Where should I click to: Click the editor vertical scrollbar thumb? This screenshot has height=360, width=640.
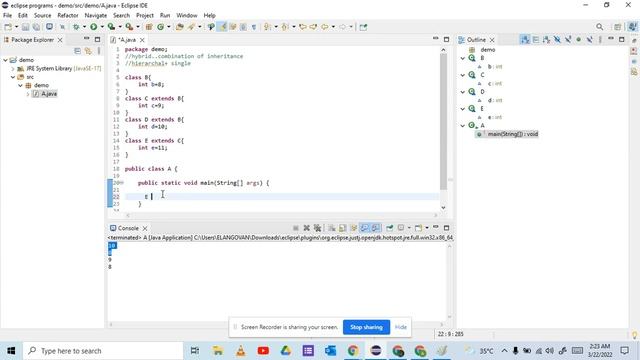[x=443, y=121]
